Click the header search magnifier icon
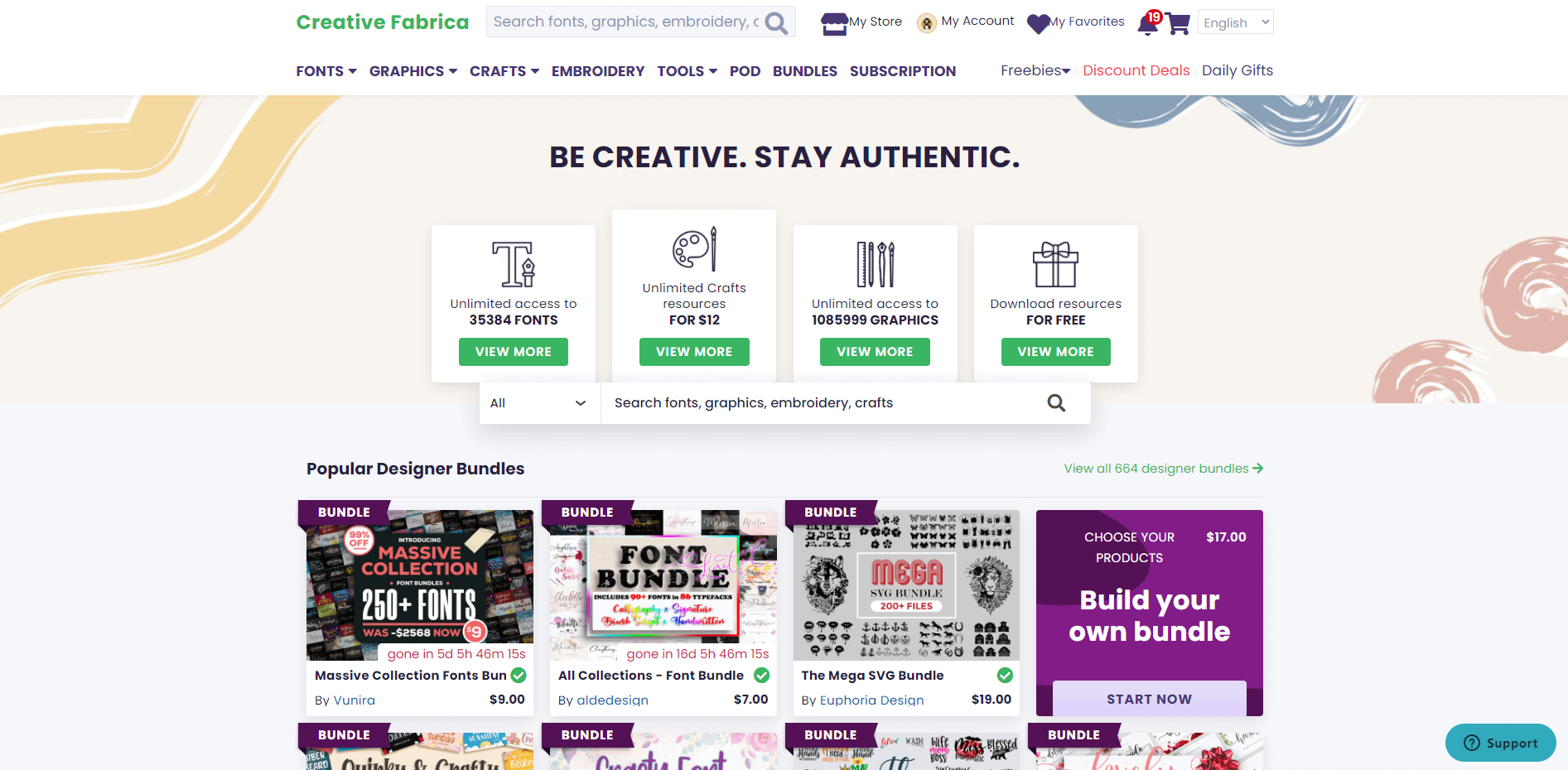 [776, 22]
